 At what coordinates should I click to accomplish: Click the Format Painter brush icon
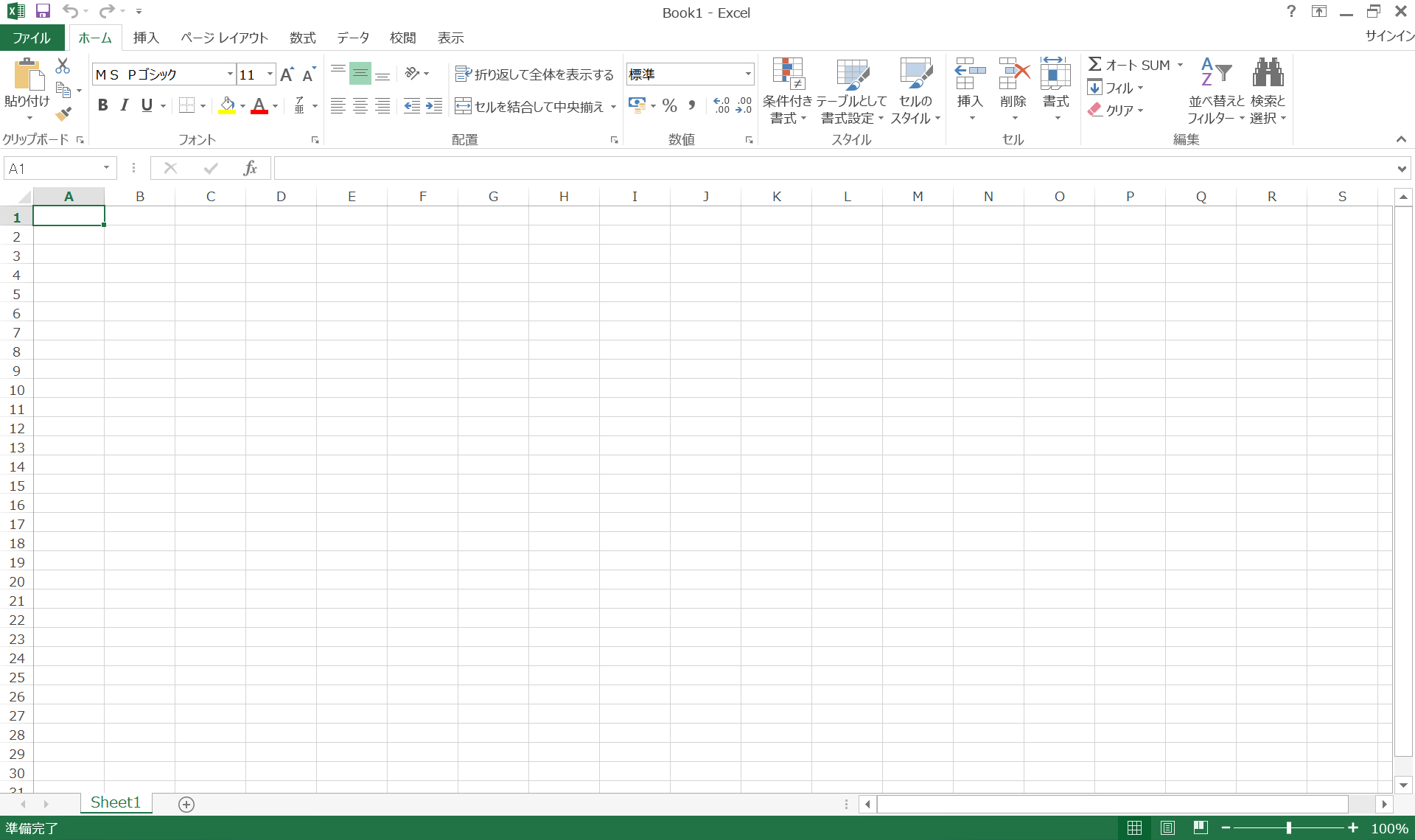pos(63,113)
